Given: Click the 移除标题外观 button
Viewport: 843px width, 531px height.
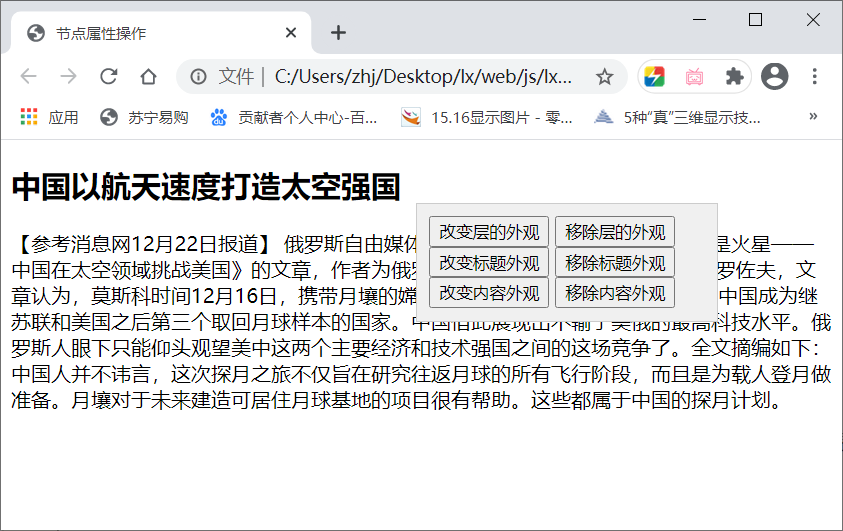Looking at the screenshot, I should click(615, 263).
